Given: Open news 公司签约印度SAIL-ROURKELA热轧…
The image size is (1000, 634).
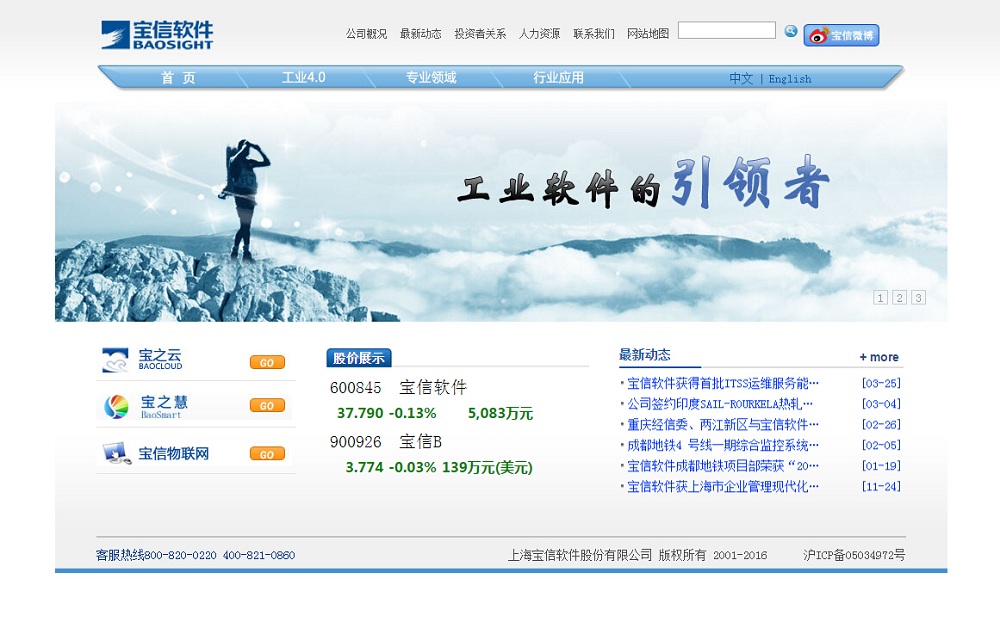Looking at the screenshot, I should click(x=719, y=404).
